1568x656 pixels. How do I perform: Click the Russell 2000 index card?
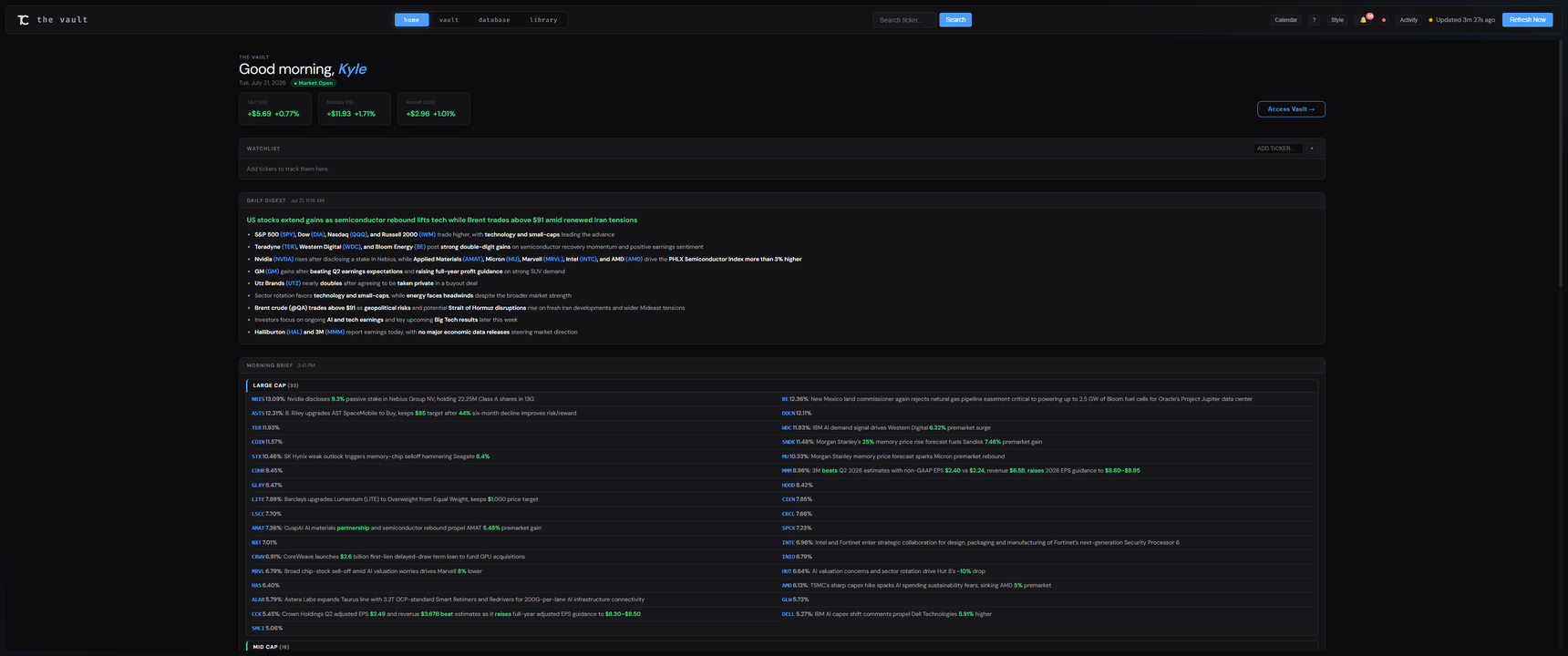pos(433,108)
